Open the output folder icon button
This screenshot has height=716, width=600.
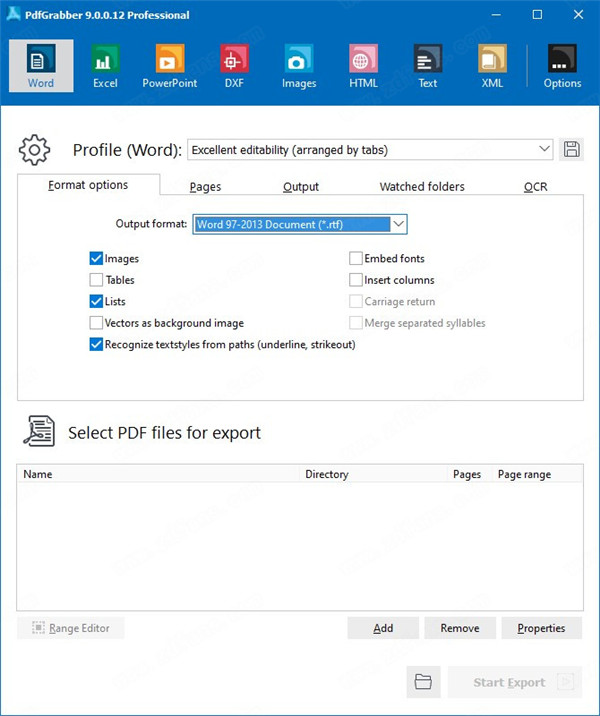423,682
